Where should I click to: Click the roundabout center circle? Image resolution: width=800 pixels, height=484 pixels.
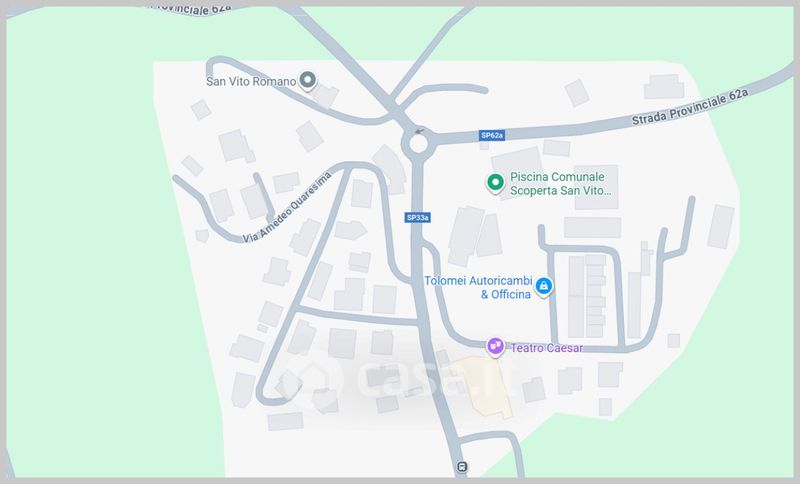418,143
